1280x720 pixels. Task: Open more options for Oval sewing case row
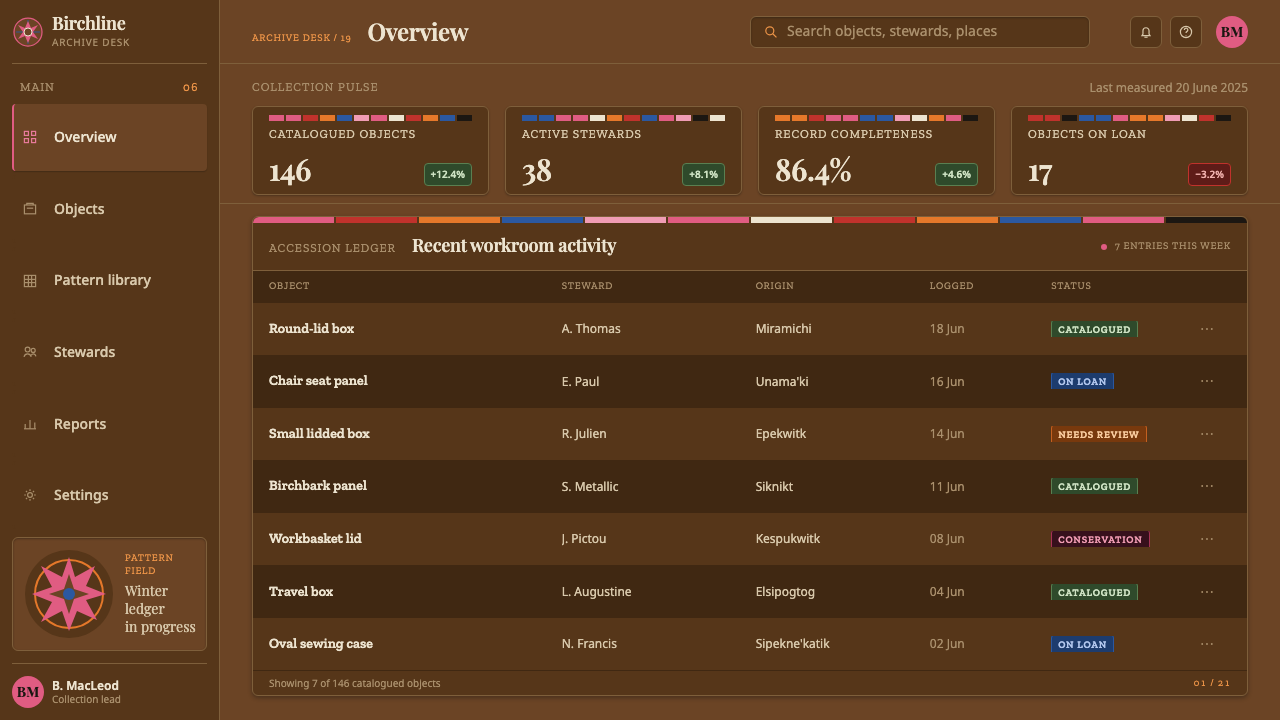(x=1207, y=644)
